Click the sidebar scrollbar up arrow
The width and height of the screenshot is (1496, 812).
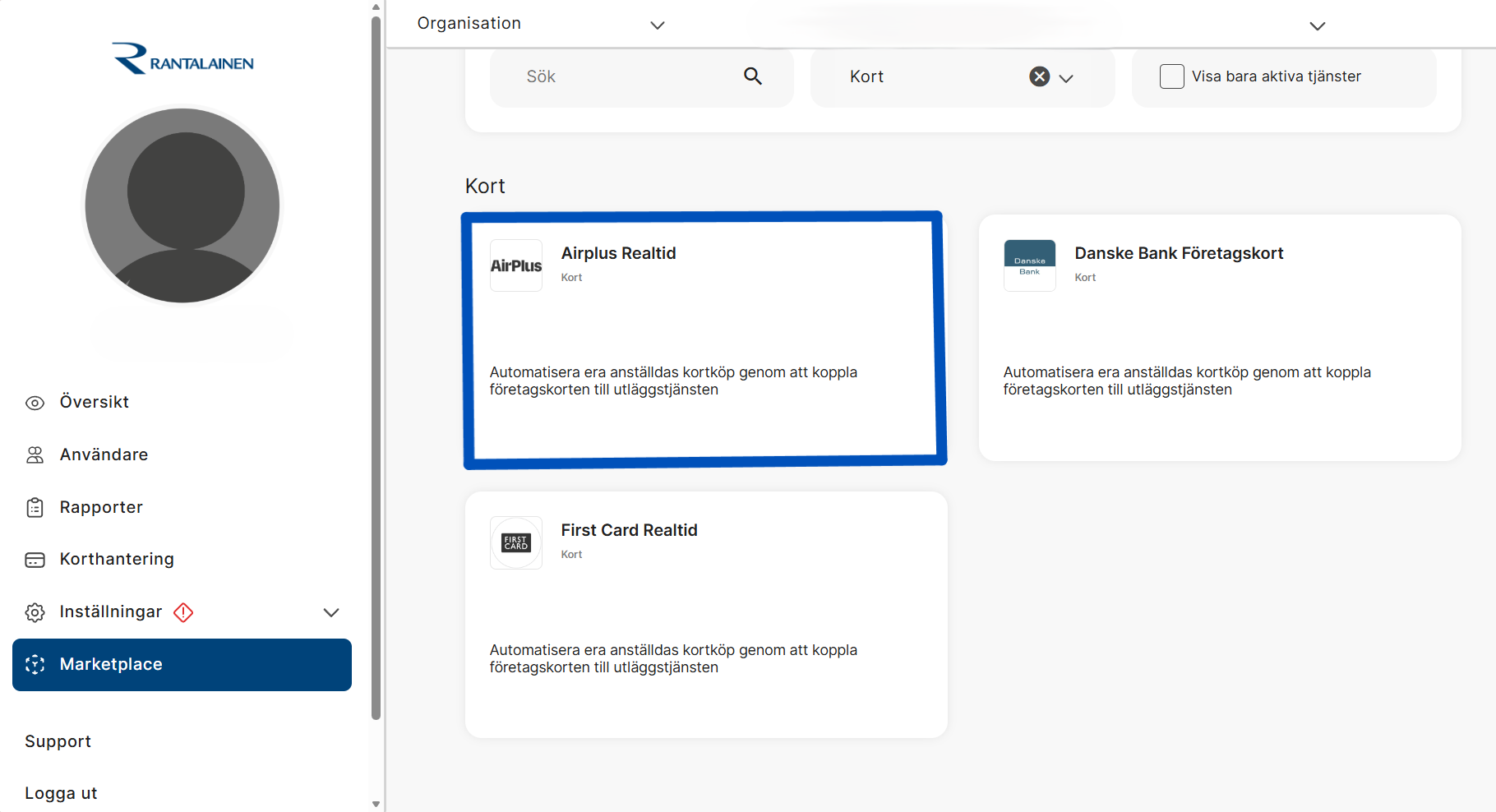point(376,7)
